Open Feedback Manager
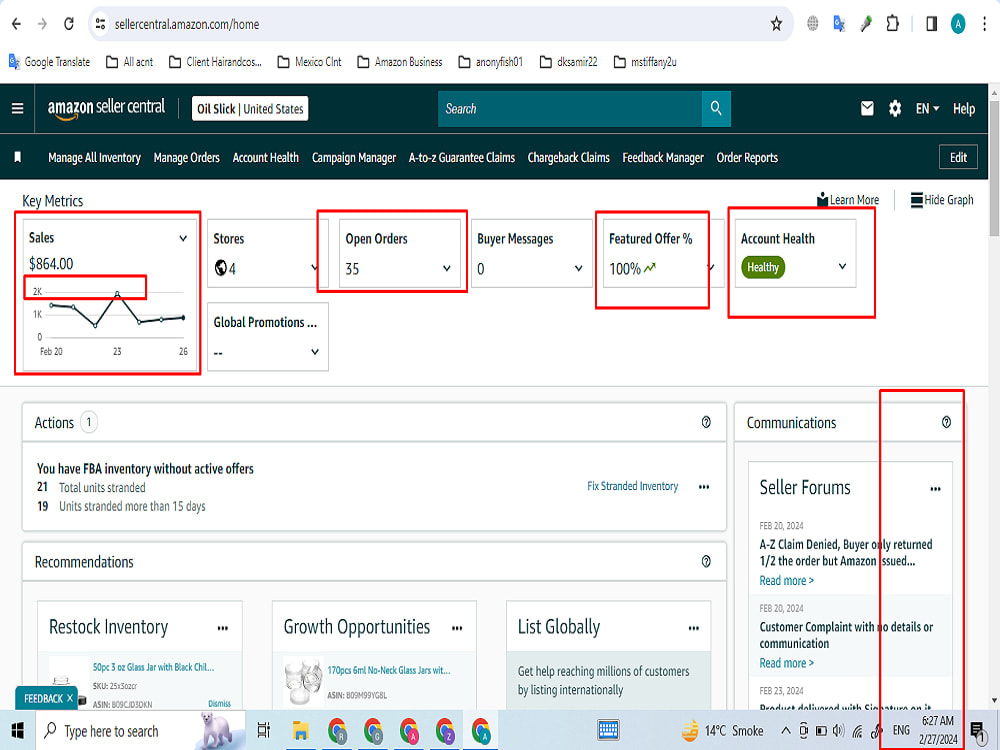The height and width of the screenshot is (750, 1000). [663, 158]
